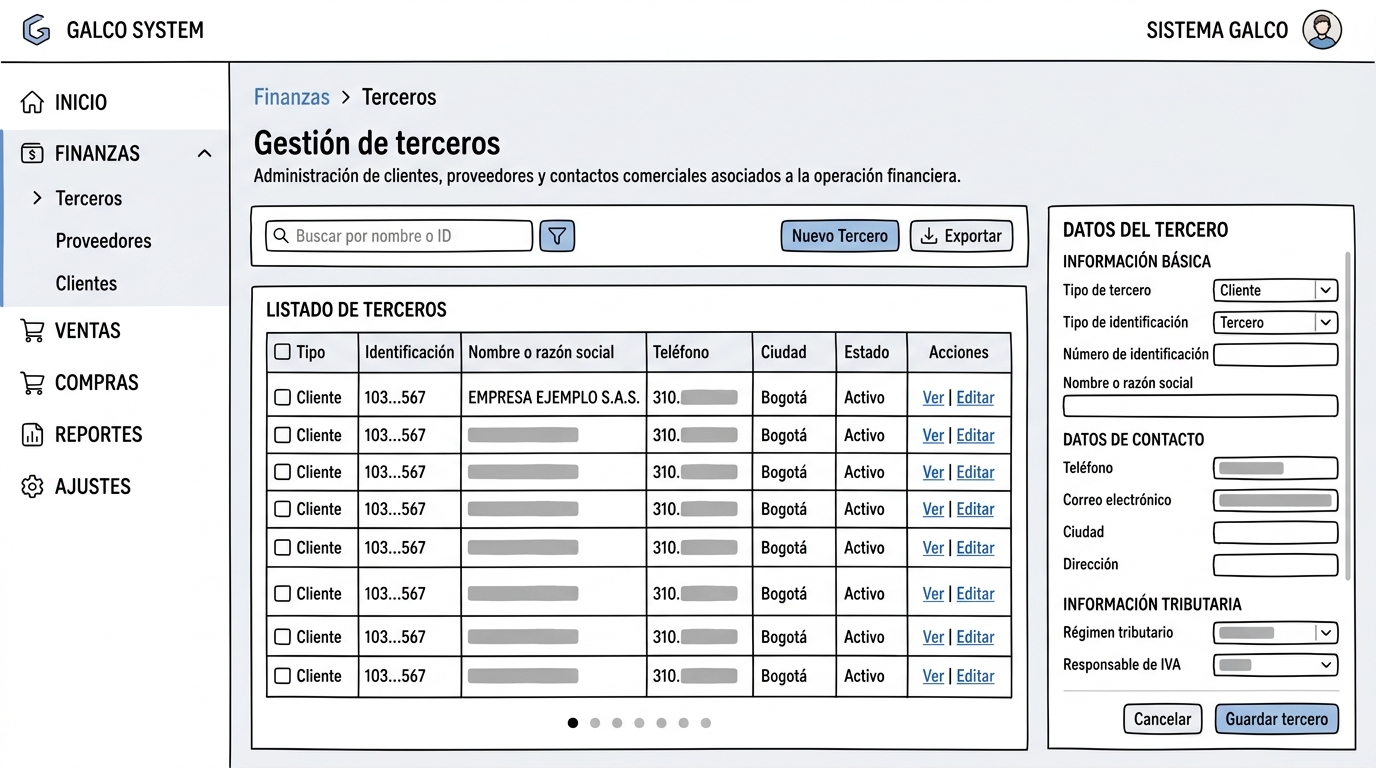Collapse the FINANZAS menu with its chevron
The image size is (1376, 768).
(x=204, y=154)
